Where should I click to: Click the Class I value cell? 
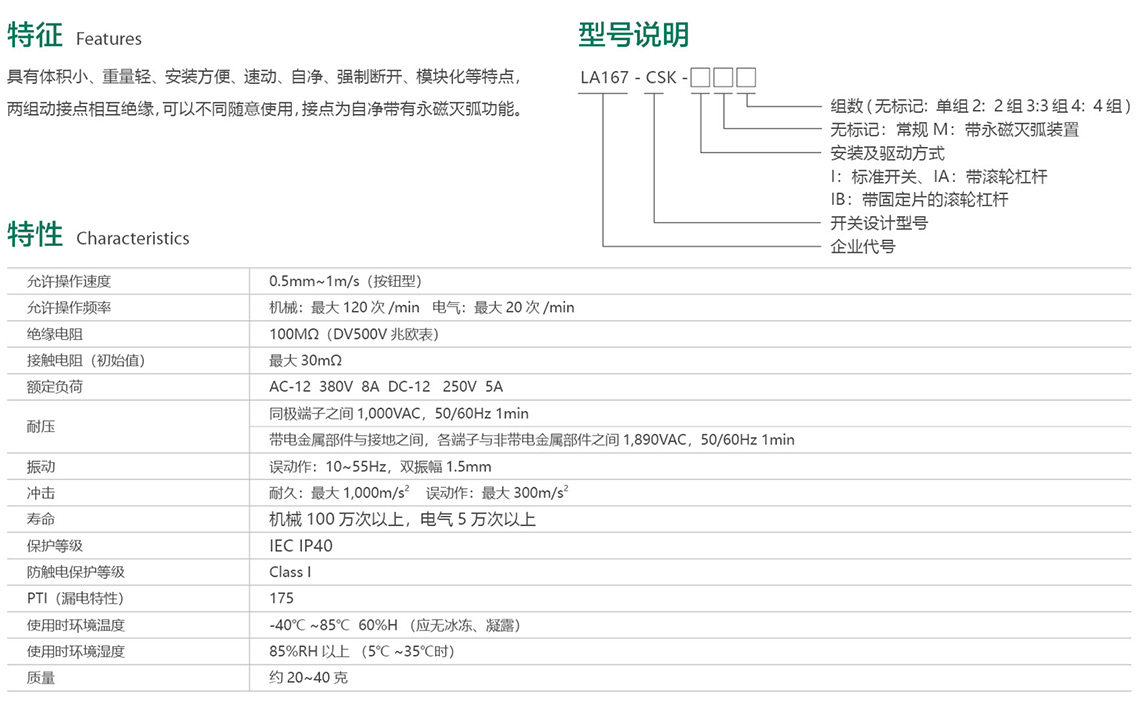(x=290, y=572)
